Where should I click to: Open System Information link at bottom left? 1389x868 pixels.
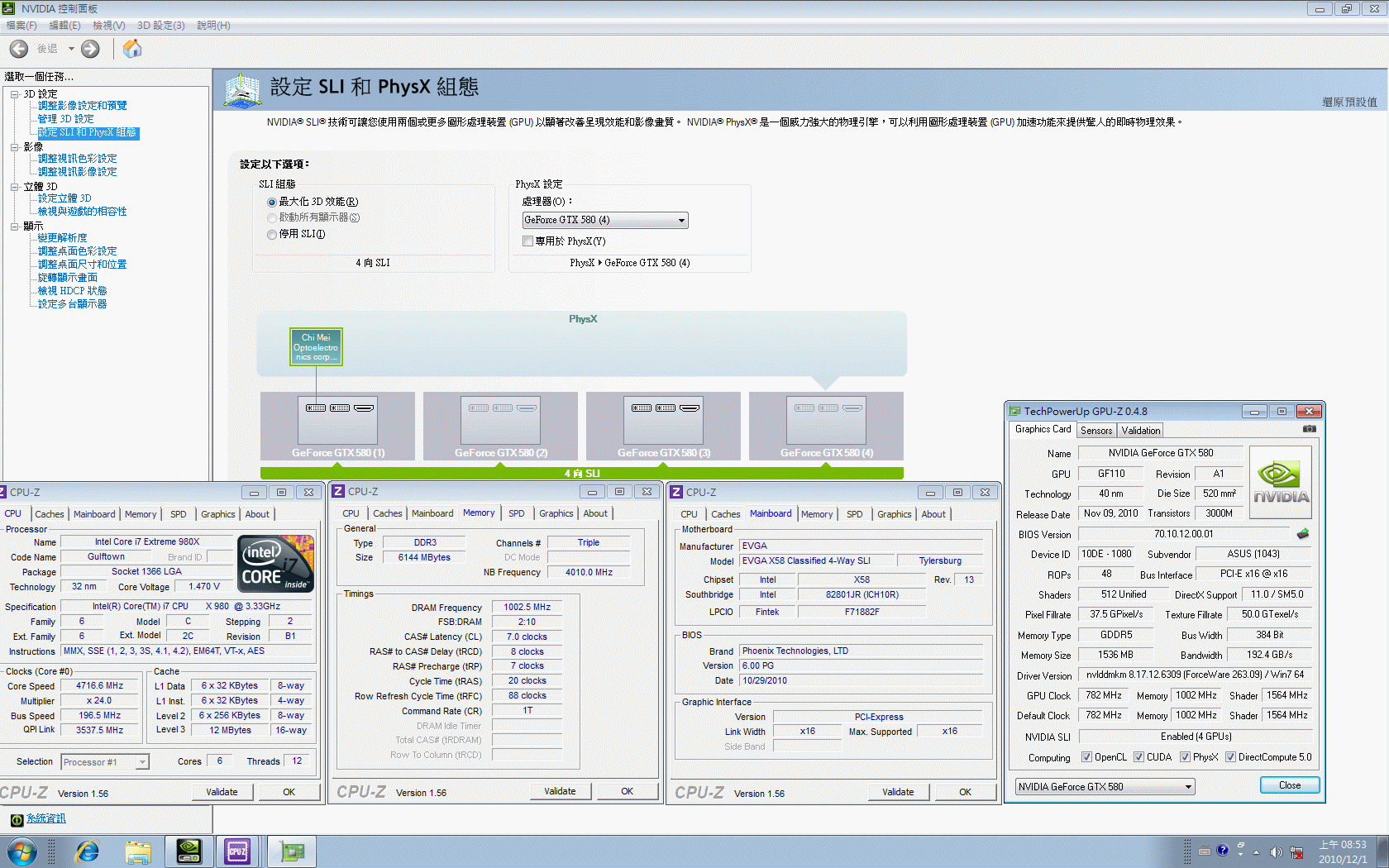(46, 818)
